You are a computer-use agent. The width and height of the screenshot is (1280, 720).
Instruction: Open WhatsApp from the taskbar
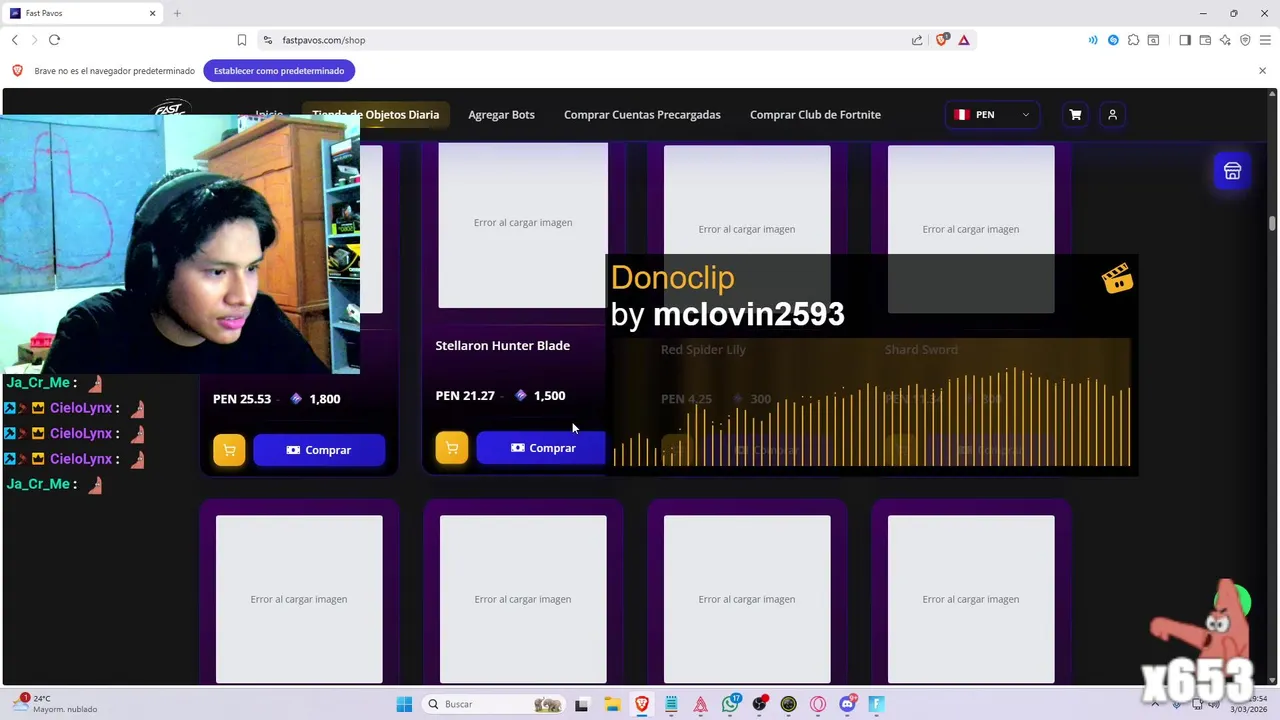pyautogui.click(x=731, y=704)
